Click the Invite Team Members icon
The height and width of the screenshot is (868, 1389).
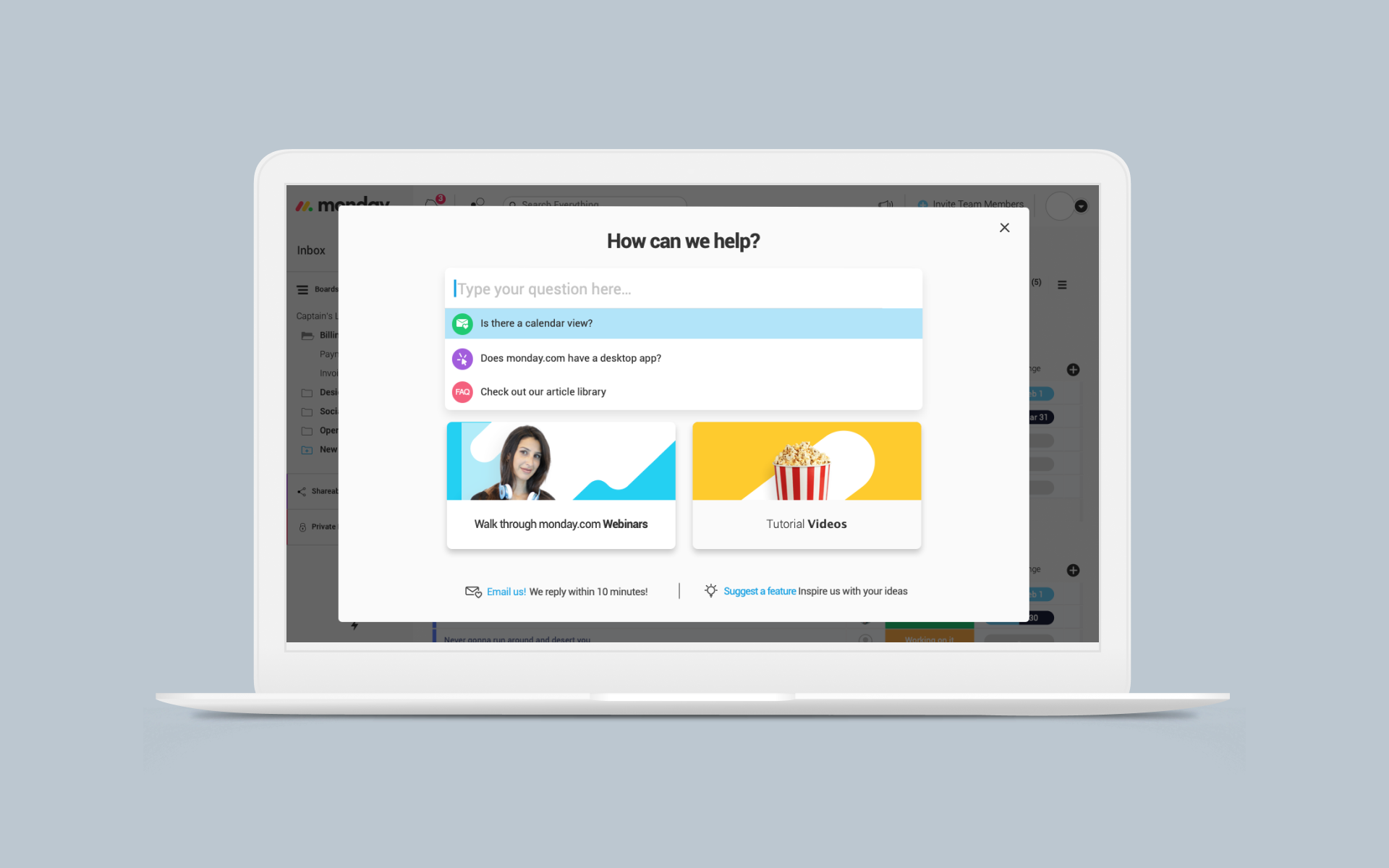pyautogui.click(x=921, y=205)
